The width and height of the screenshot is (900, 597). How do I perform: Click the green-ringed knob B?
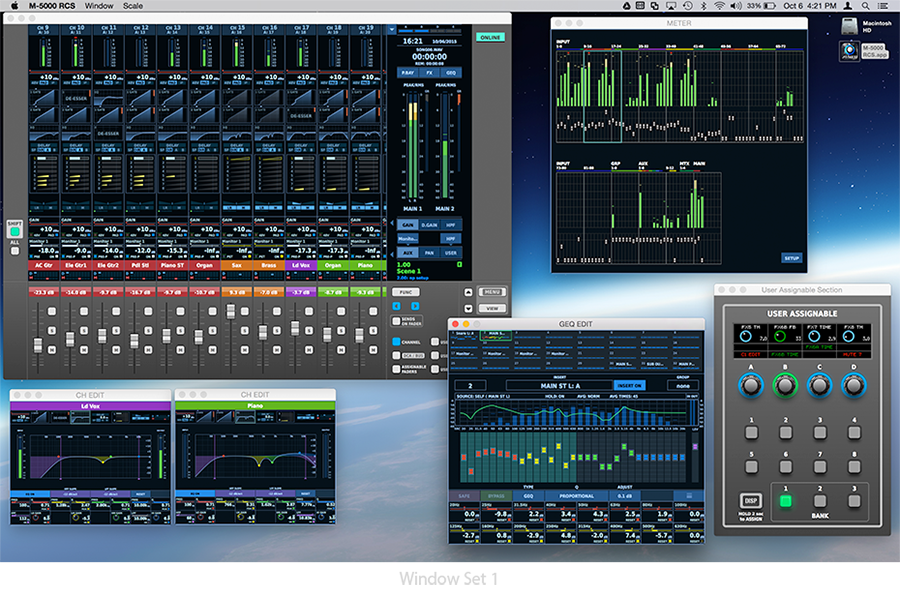[x=785, y=384]
